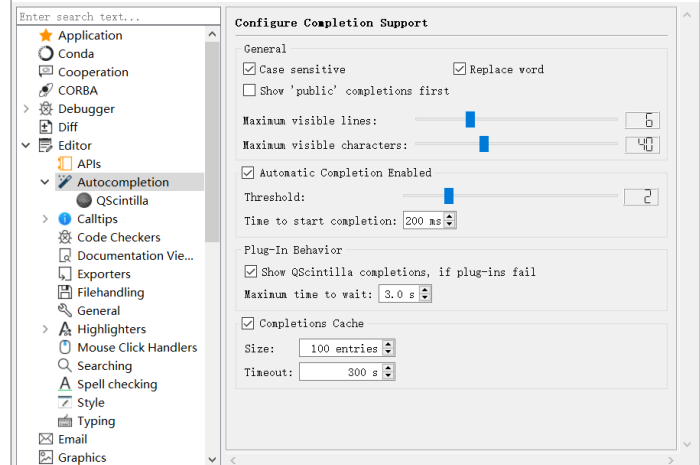Expand the Highlighters tree node
Viewport: 700px width, 465px height.
pyautogui.click(x=45, y=329)
